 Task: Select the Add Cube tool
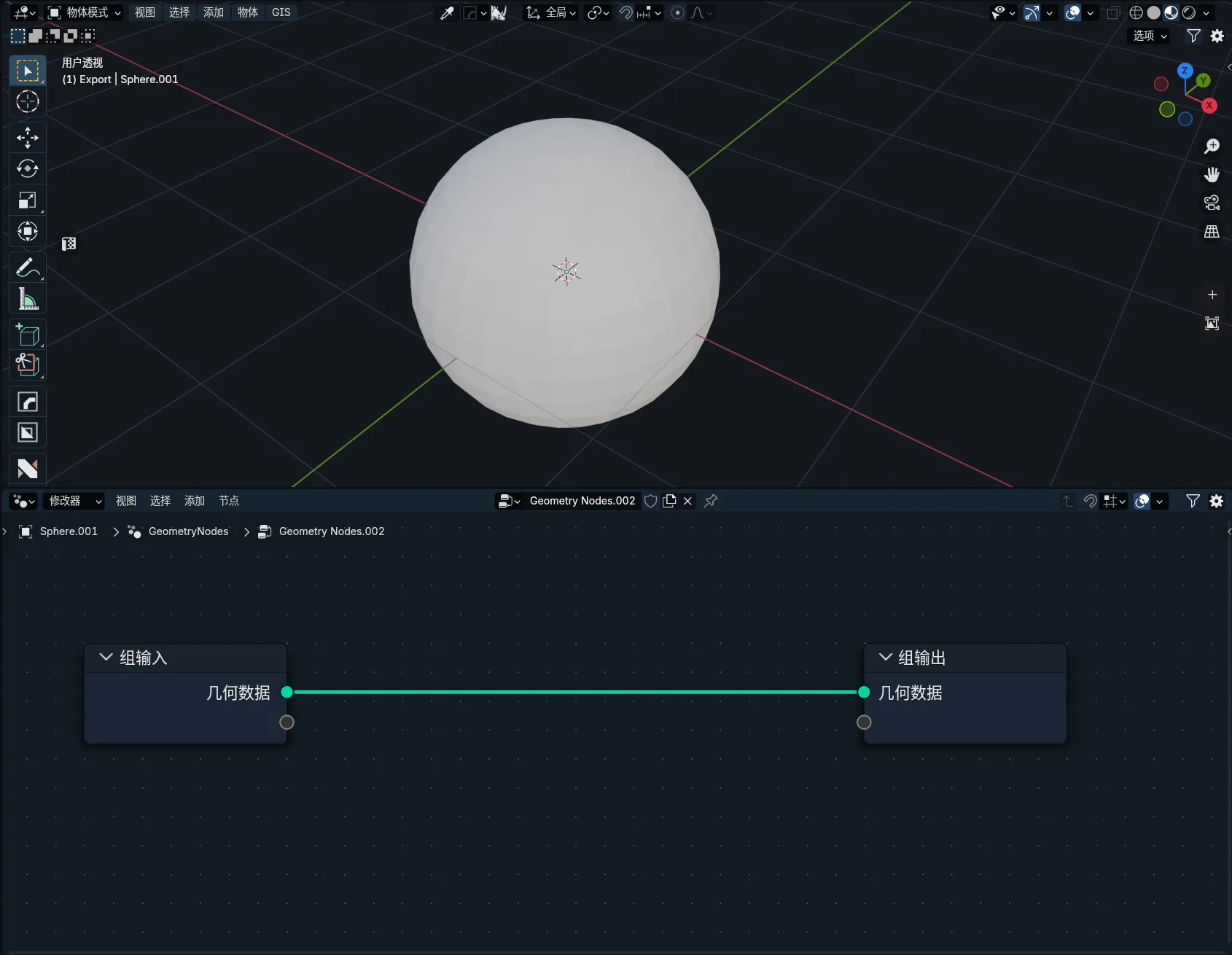tap(28, 335)
